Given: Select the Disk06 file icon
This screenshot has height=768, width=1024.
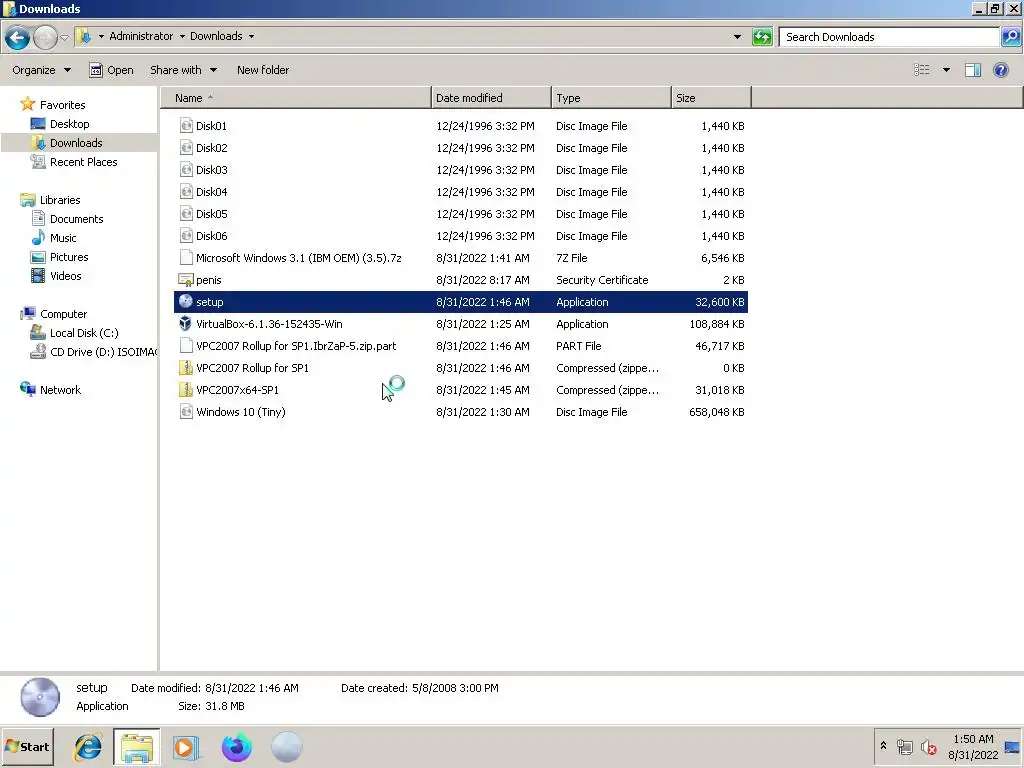Looking at the screenshot, I should coord(186,236).
